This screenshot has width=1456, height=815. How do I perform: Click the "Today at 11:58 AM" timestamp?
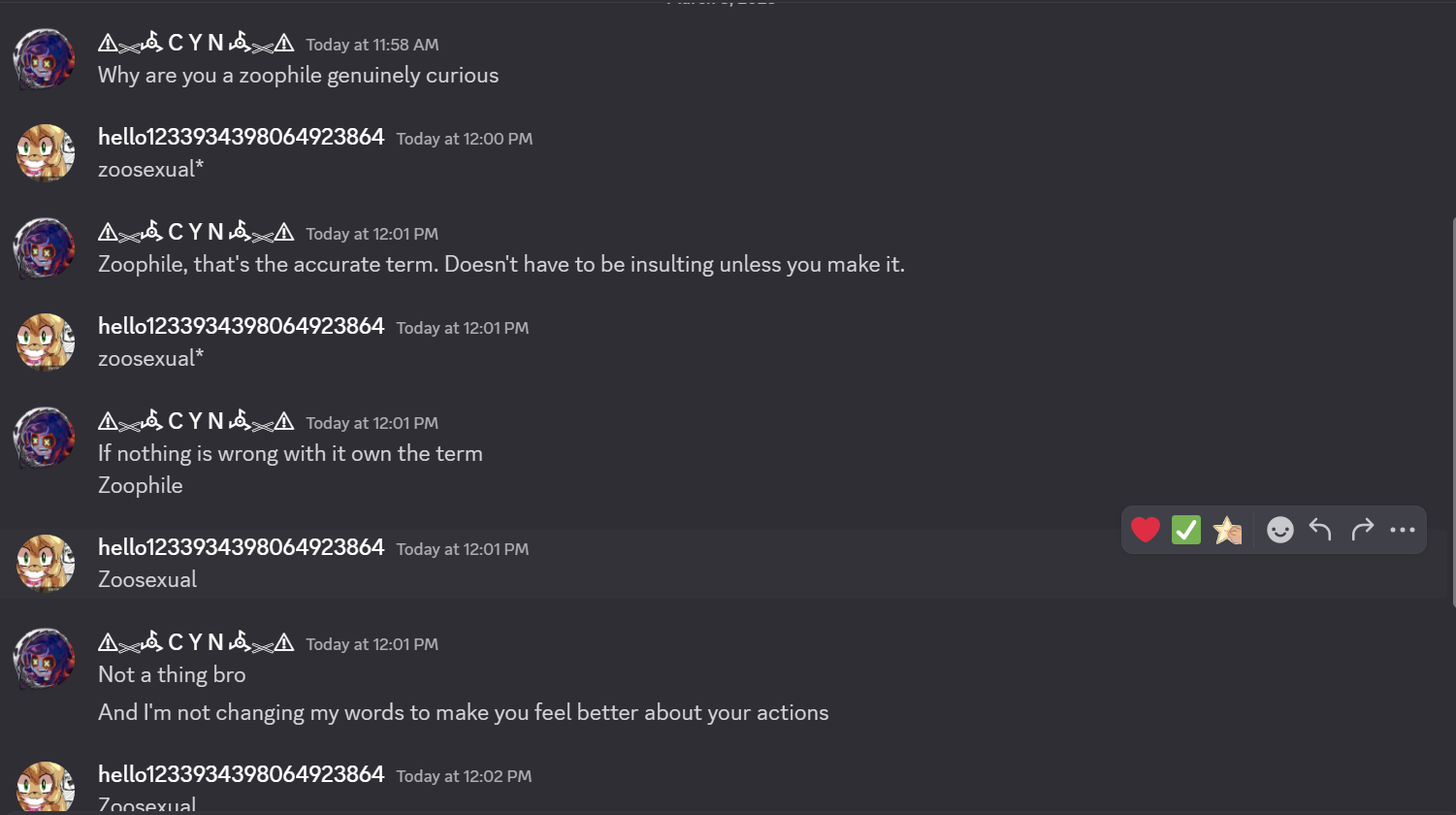point(372,45)
